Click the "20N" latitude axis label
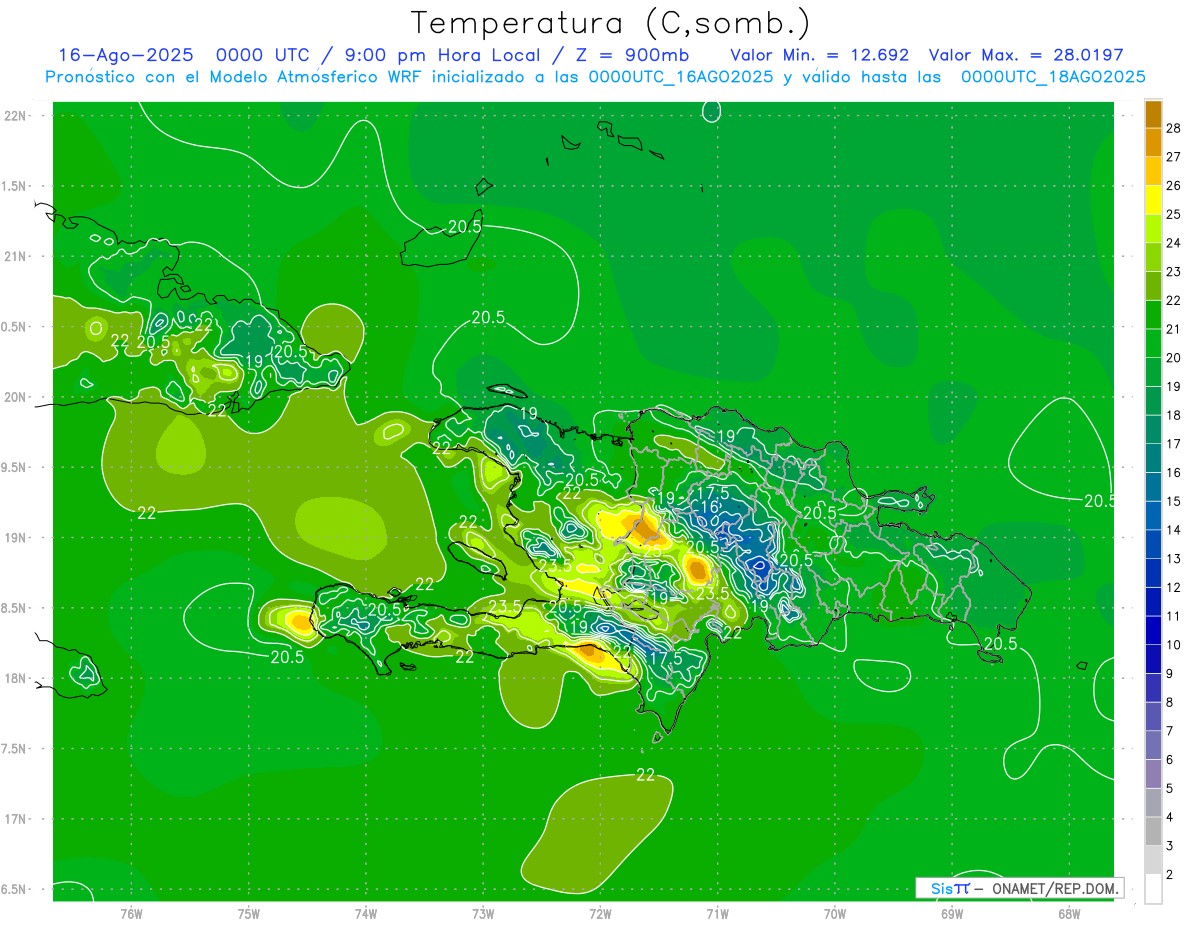1200x927 pixels. coord(17,397)
